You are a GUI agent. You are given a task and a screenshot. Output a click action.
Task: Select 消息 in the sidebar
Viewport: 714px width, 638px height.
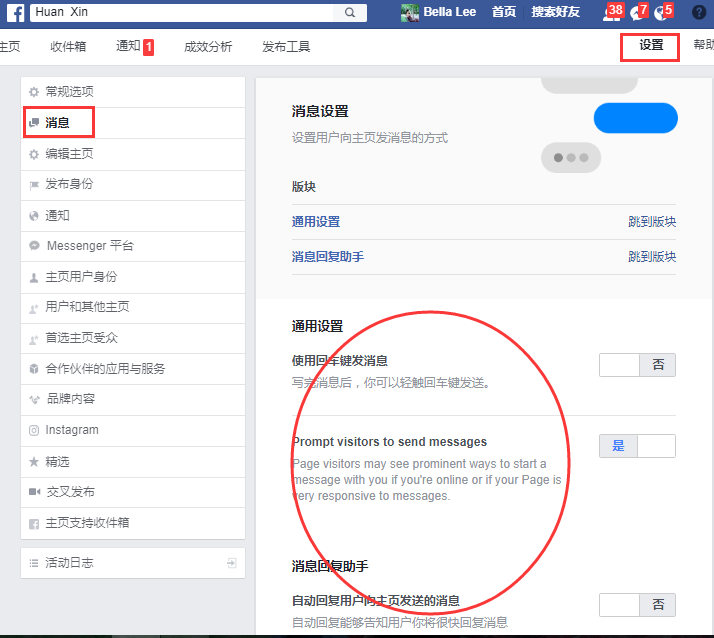pos(133,123)
